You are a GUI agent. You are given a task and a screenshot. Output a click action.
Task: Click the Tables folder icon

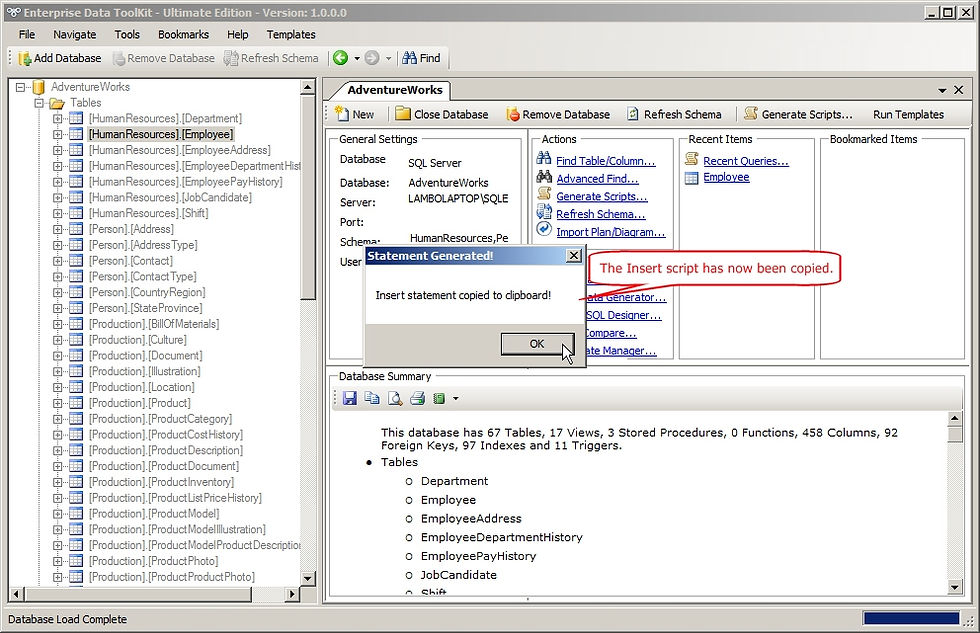[x=57, y=102]
